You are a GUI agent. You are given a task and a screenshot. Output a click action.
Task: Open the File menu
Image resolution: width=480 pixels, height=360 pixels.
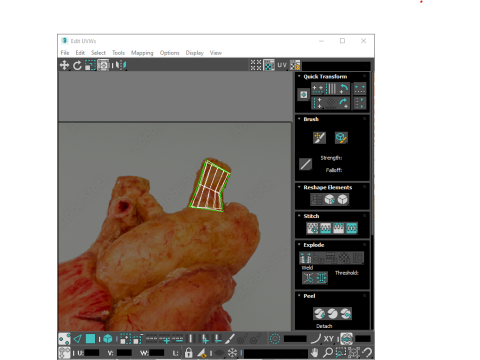click(65, 53)
